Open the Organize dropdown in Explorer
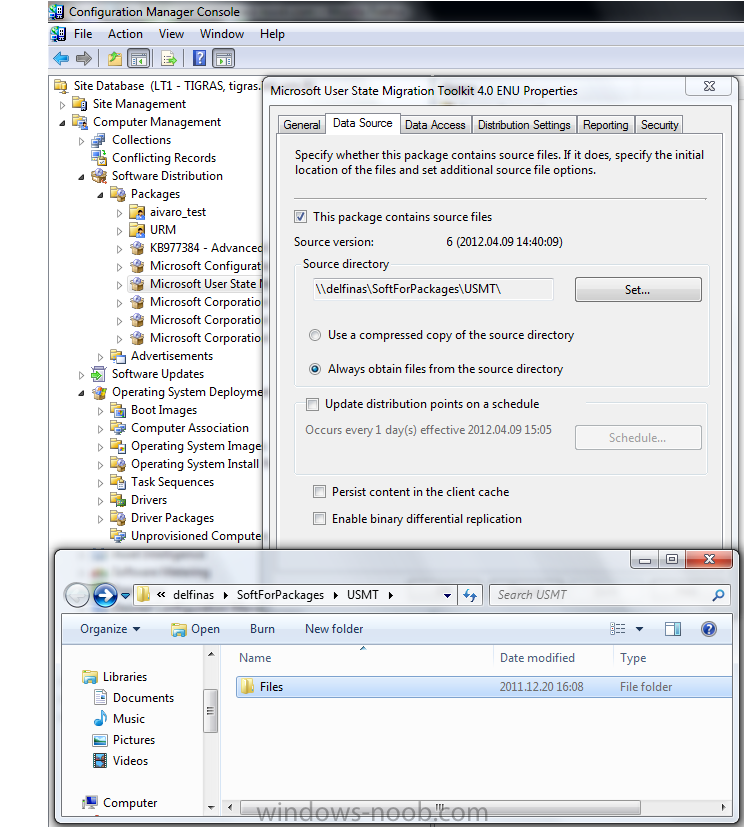The height and width of the screenshot is (827, 744). (x=110, y=629)
